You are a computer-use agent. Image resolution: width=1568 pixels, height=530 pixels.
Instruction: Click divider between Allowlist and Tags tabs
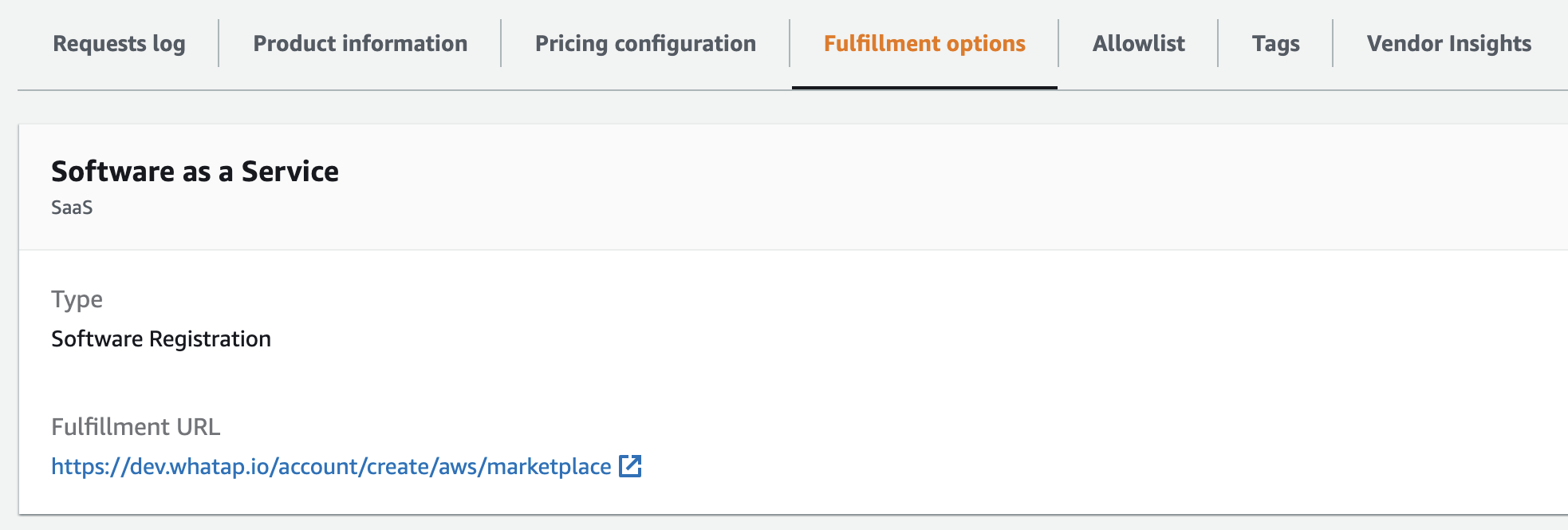point(1218,44)
